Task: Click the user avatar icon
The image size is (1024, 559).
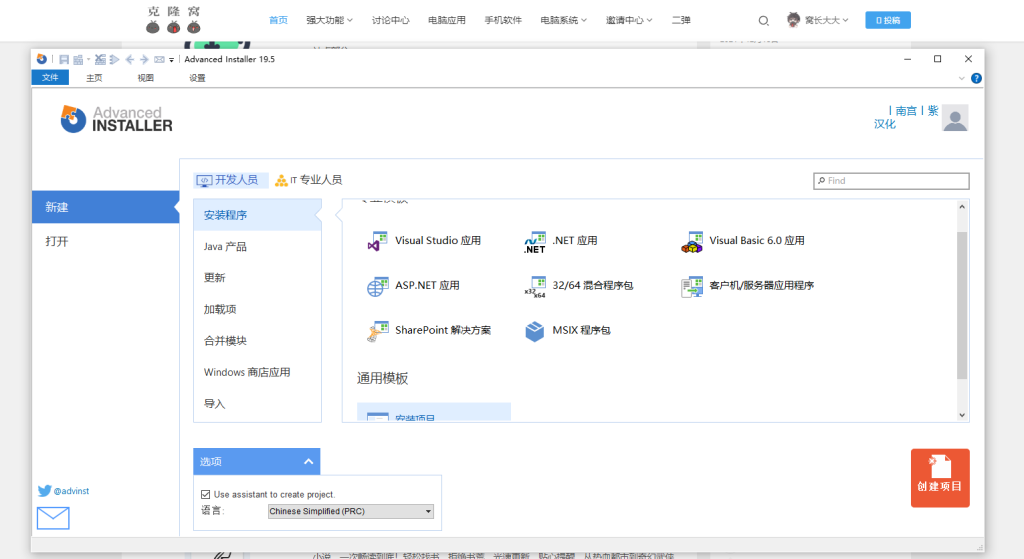Action: point(955,118)
